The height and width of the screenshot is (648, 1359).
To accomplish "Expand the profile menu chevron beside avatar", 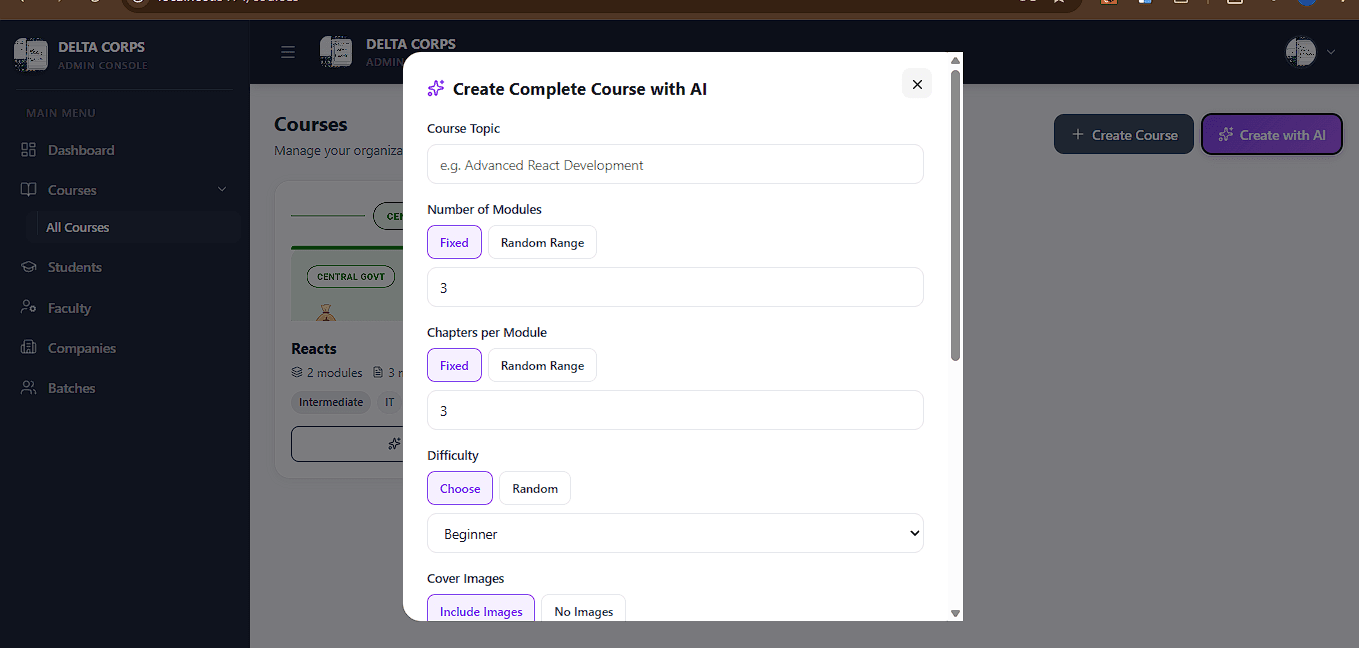I will coord(1330,52).
